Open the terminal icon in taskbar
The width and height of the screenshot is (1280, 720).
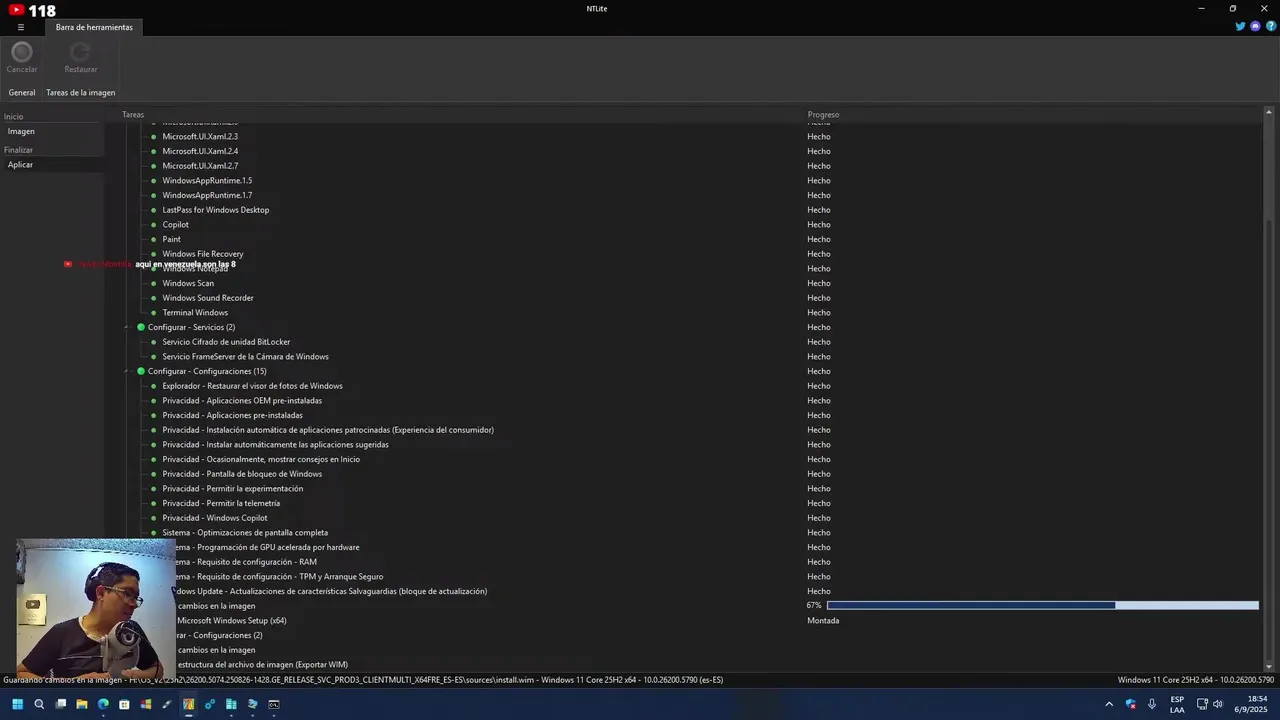[274, 704]
